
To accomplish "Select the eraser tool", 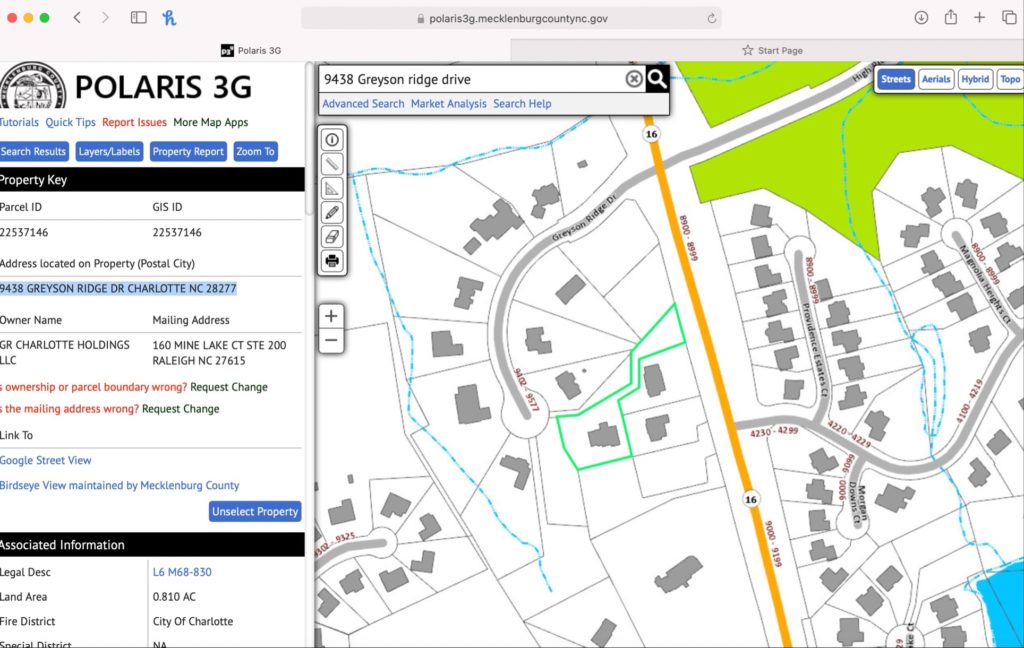I will point(332,236).
